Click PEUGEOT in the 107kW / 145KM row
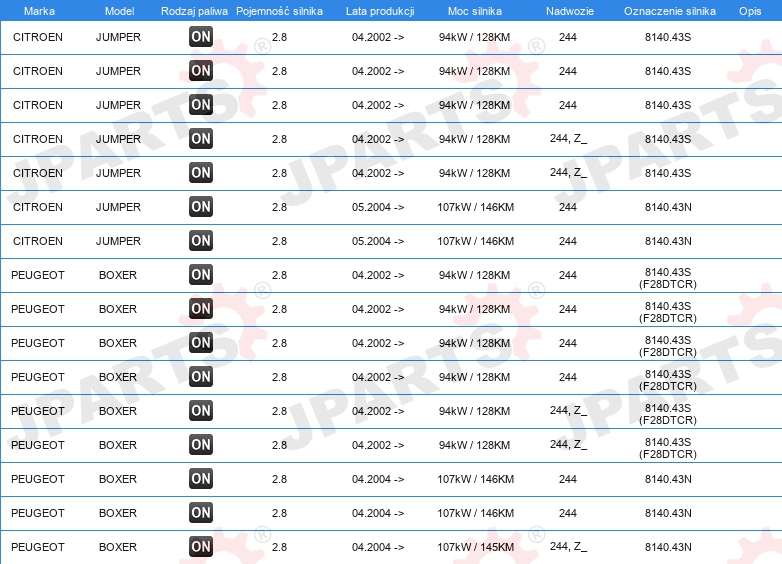The image size is (782, 564). (x=38, y=547)
